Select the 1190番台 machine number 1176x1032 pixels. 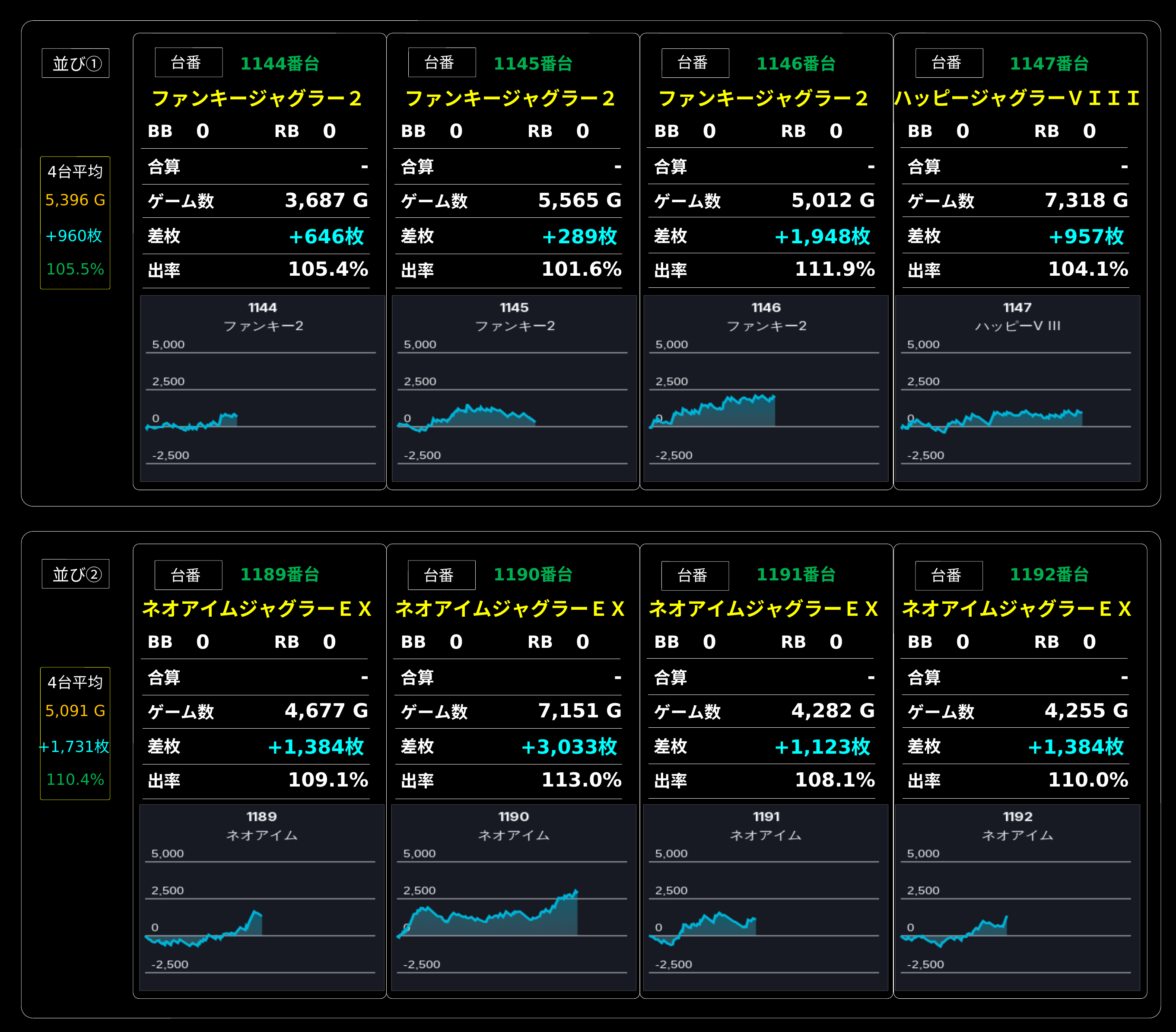tap(533, 574)
